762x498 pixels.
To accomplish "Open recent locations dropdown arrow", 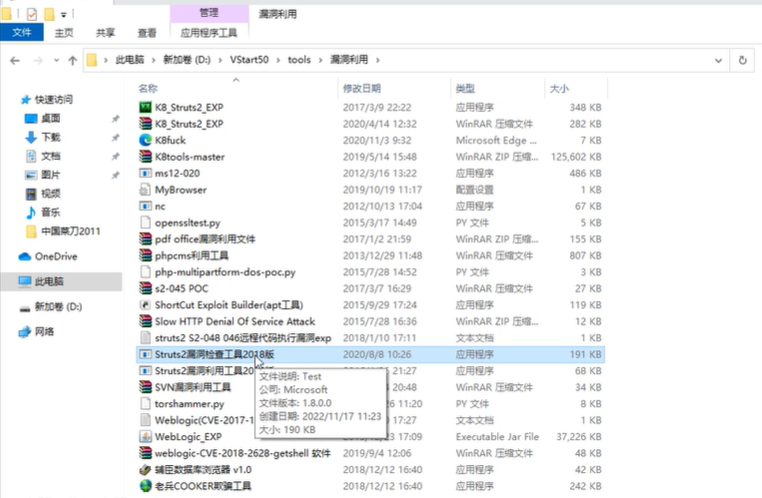I will [56, 60].
